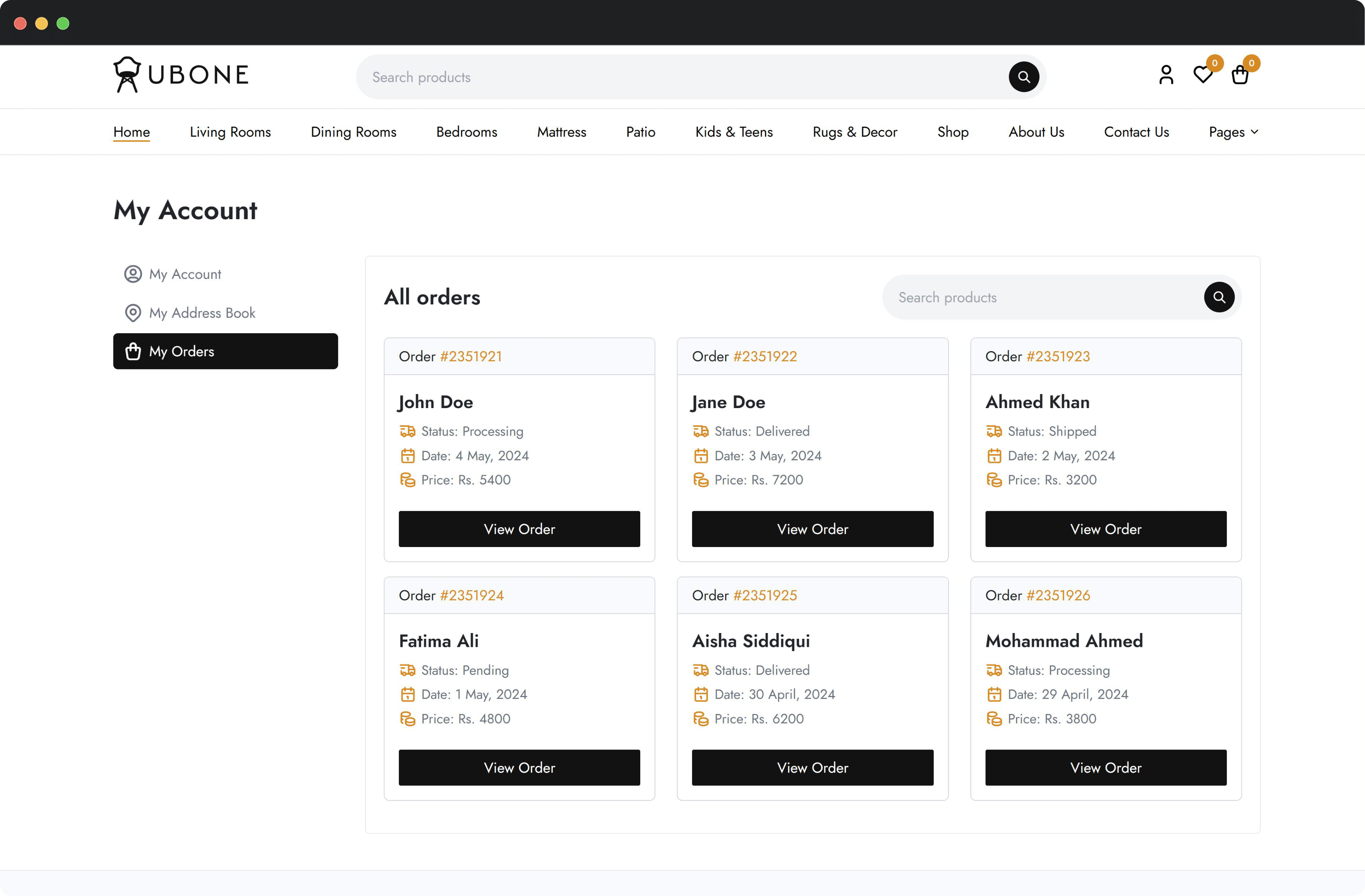Open the Kids & Teens menu item

click(734, 131)
